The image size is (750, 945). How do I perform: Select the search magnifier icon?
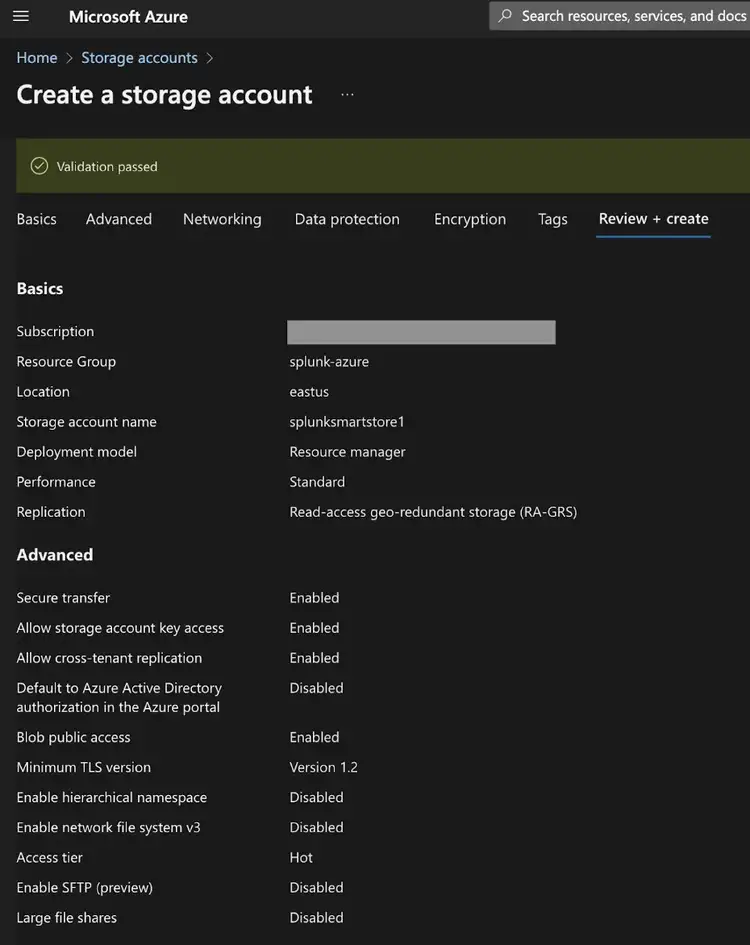click(x=505, y=15)
